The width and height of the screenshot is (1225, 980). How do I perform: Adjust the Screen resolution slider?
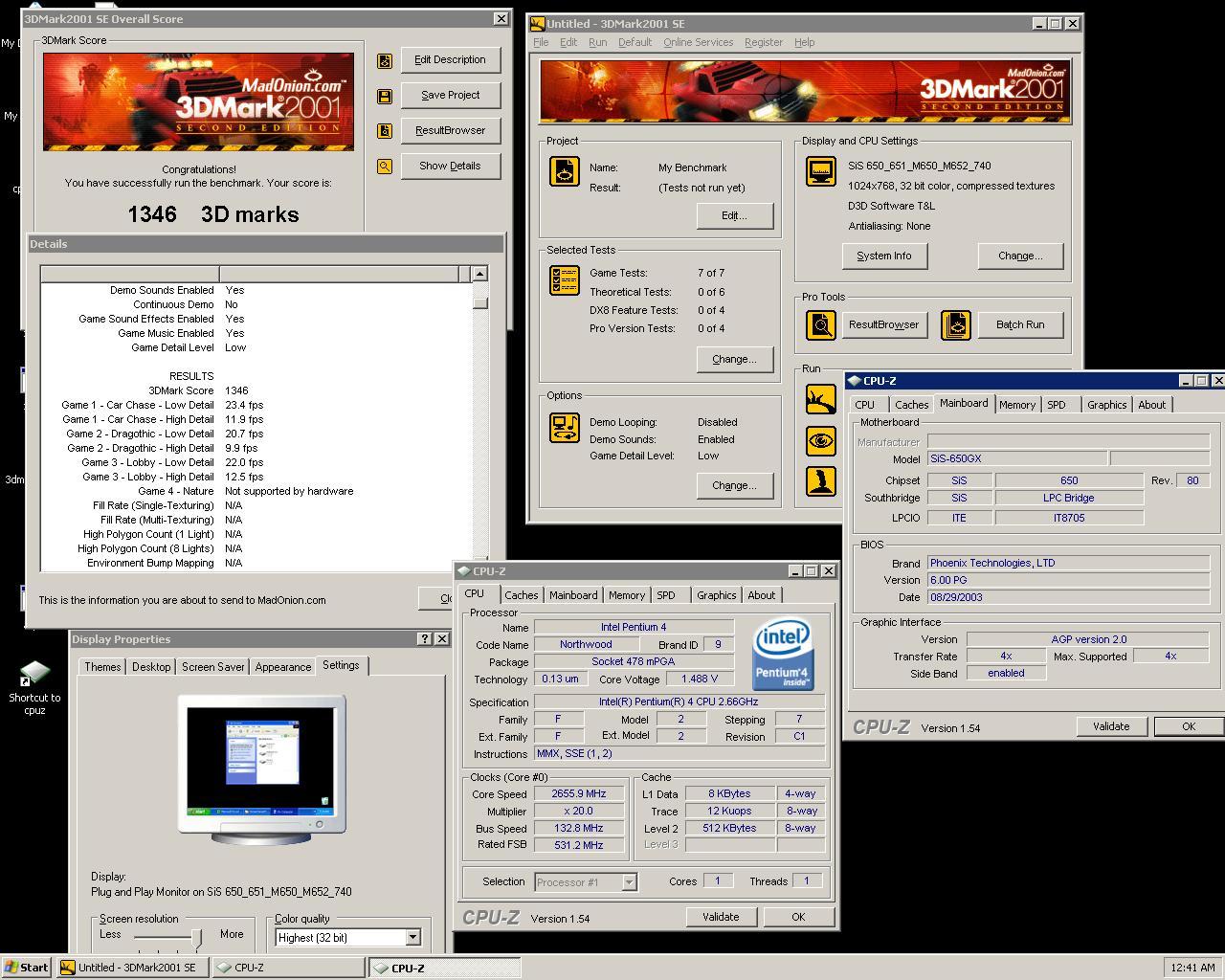[x=196, y=937]
